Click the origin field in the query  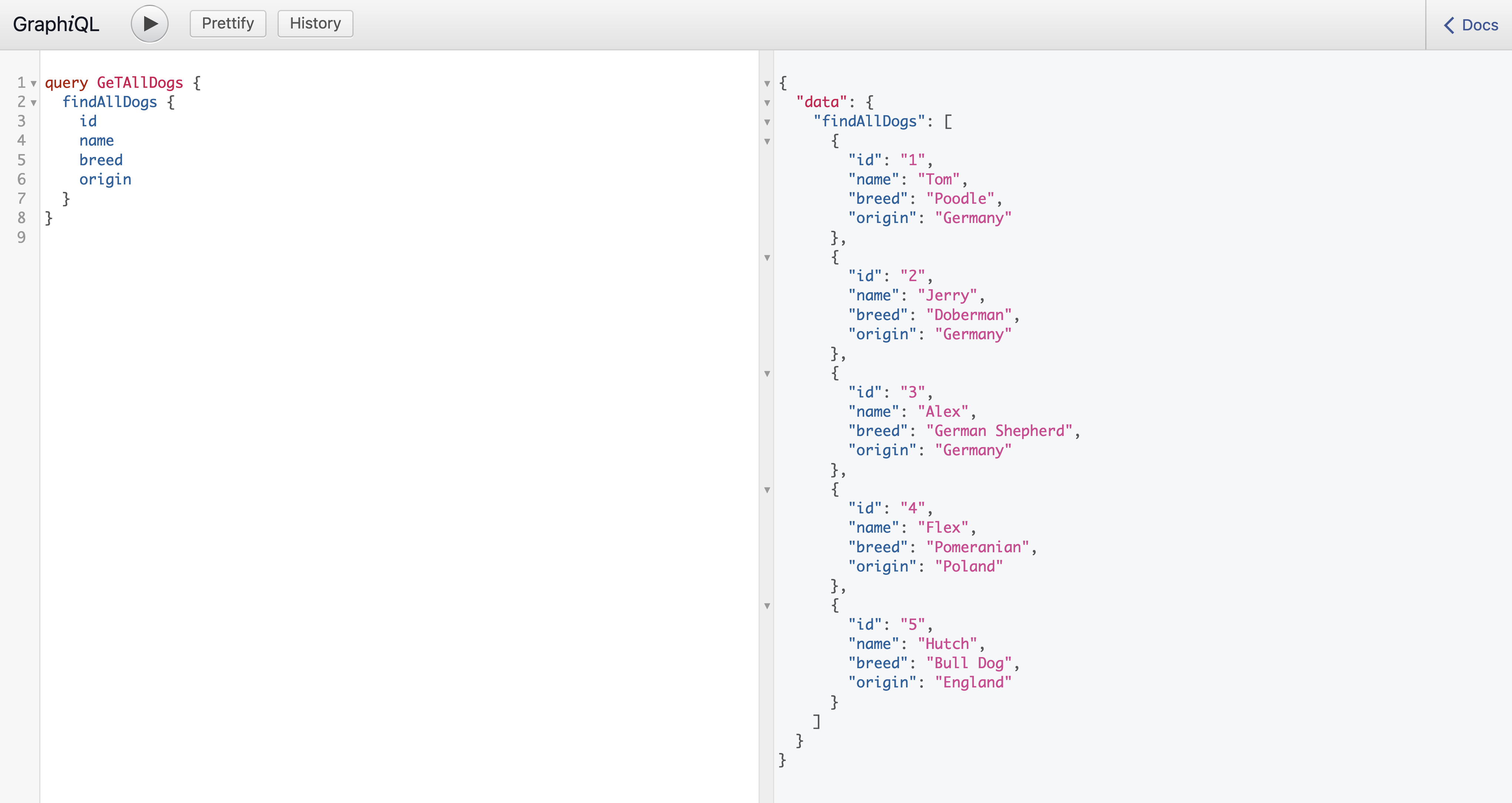[x=105, y=180]
